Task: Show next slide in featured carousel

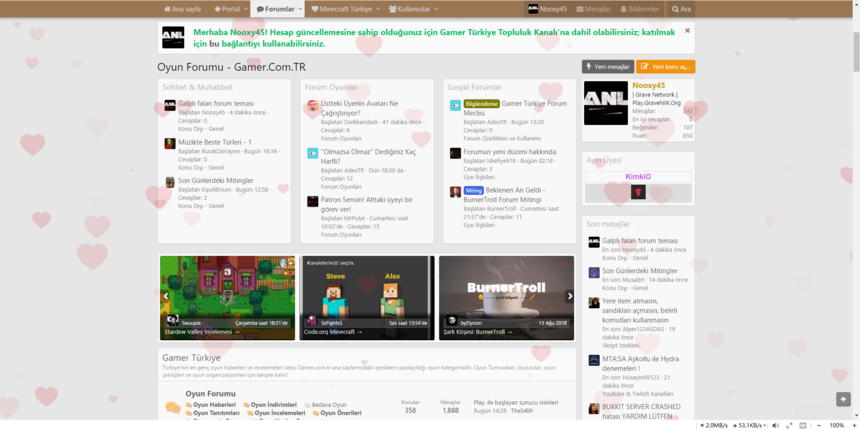Action: [x=570, y=296]
